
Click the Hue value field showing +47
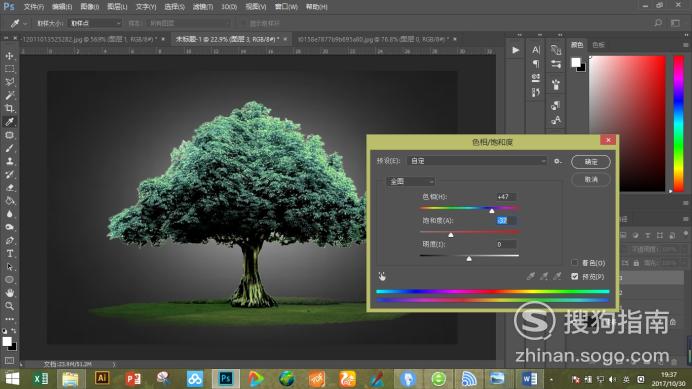[505, 196]
